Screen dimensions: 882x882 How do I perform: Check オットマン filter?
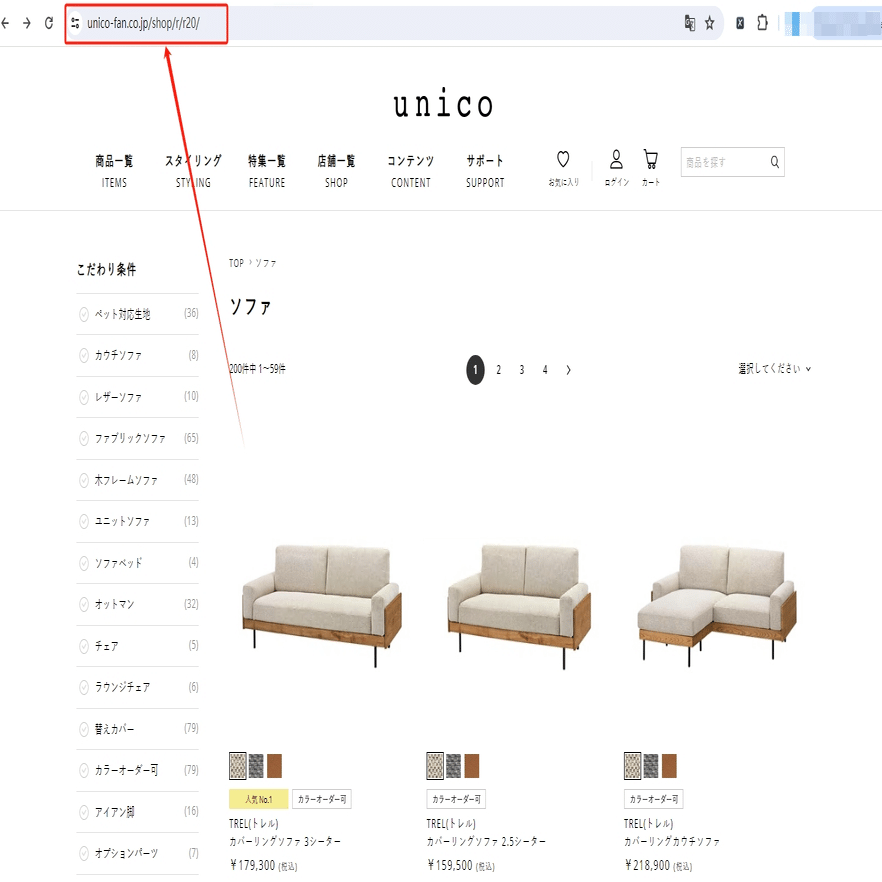(84, 604)
